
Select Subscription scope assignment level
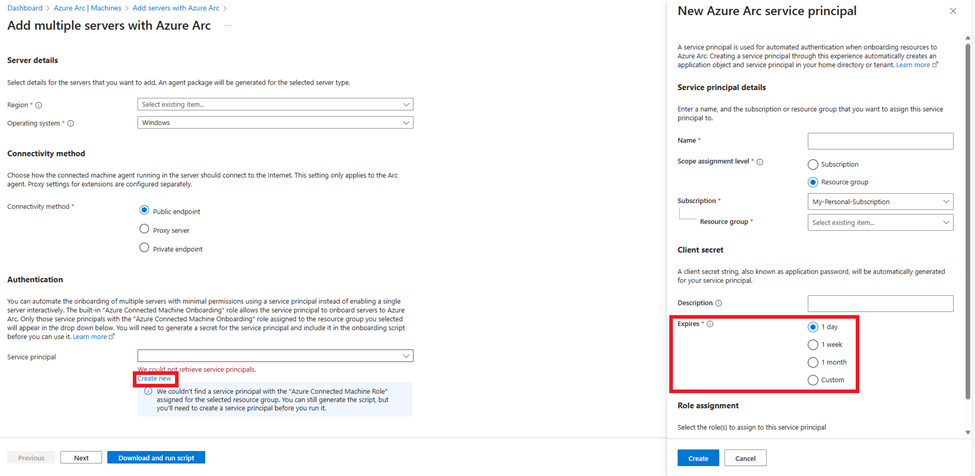[x=812, y=165]
